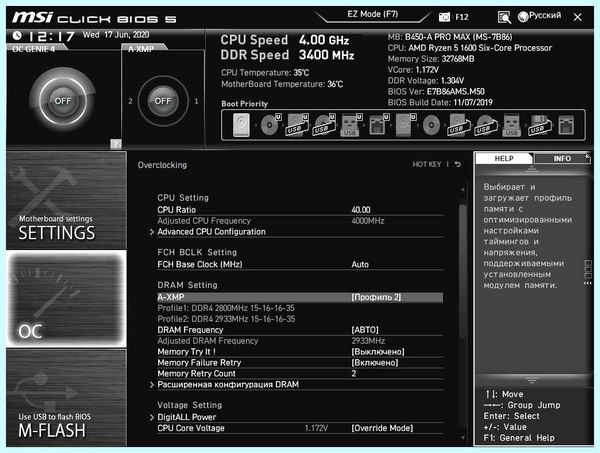Edit the FCH Base Clock Auto value
This screenshot has height=453, width=600.
pyautogui.click(x=360, y=264)
